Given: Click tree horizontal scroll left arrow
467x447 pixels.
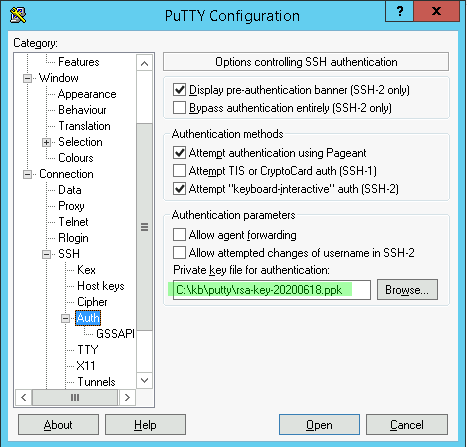Looking at the screenshot, I should [x=23, y=397].
